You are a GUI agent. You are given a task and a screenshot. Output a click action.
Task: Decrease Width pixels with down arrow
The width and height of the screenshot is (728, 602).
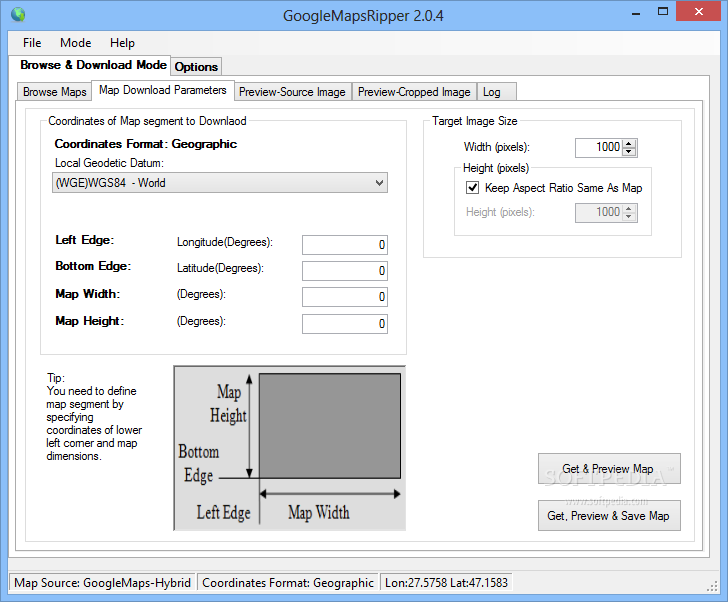(x=629, y=152)
